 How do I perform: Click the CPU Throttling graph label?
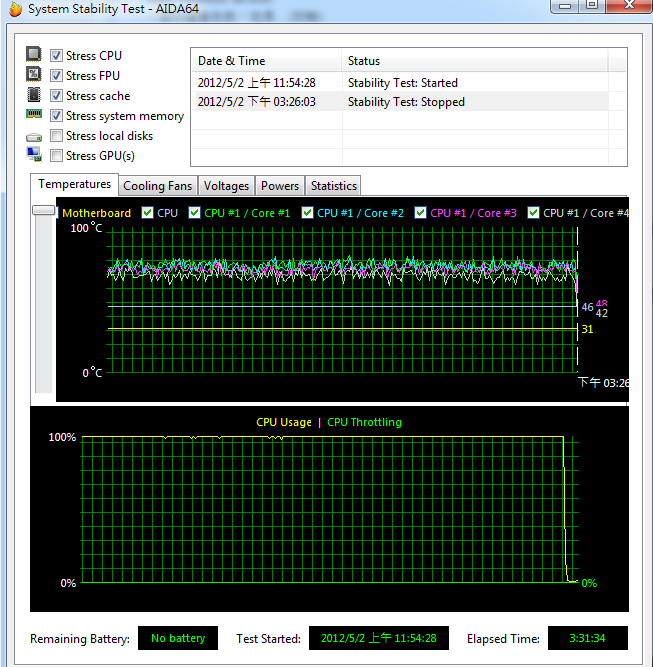pyautogui.click(x=364, y=422)
